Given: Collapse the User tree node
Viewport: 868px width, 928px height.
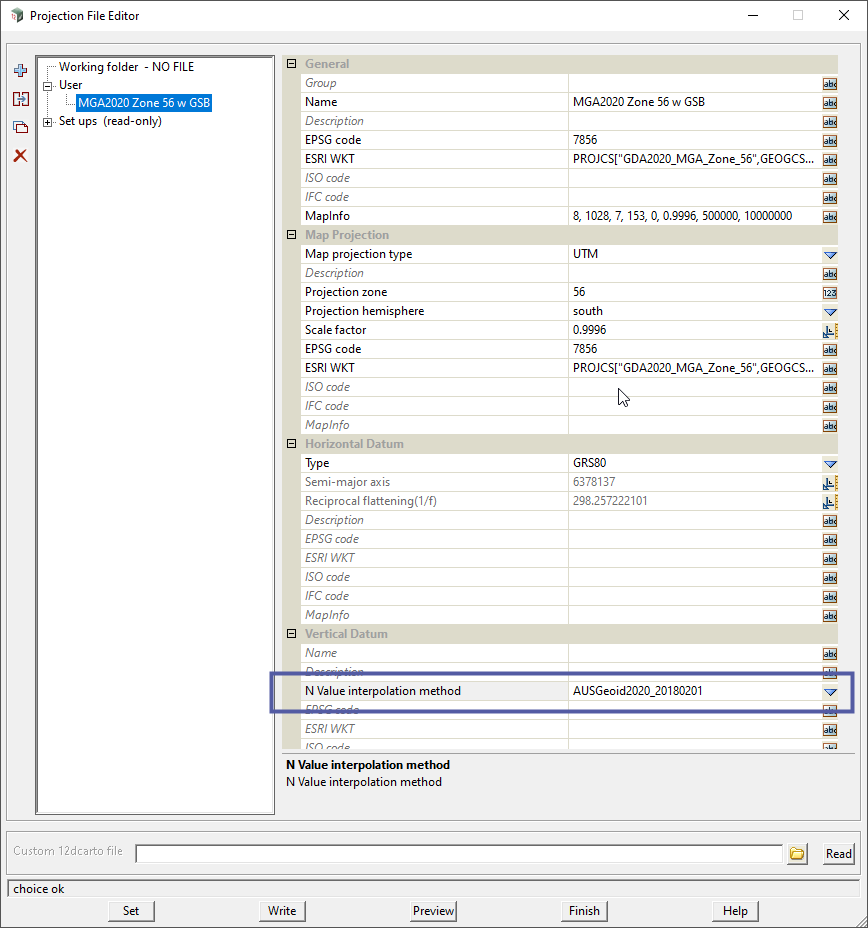Looking at the screenshot, I should click(x=48, y=86).
